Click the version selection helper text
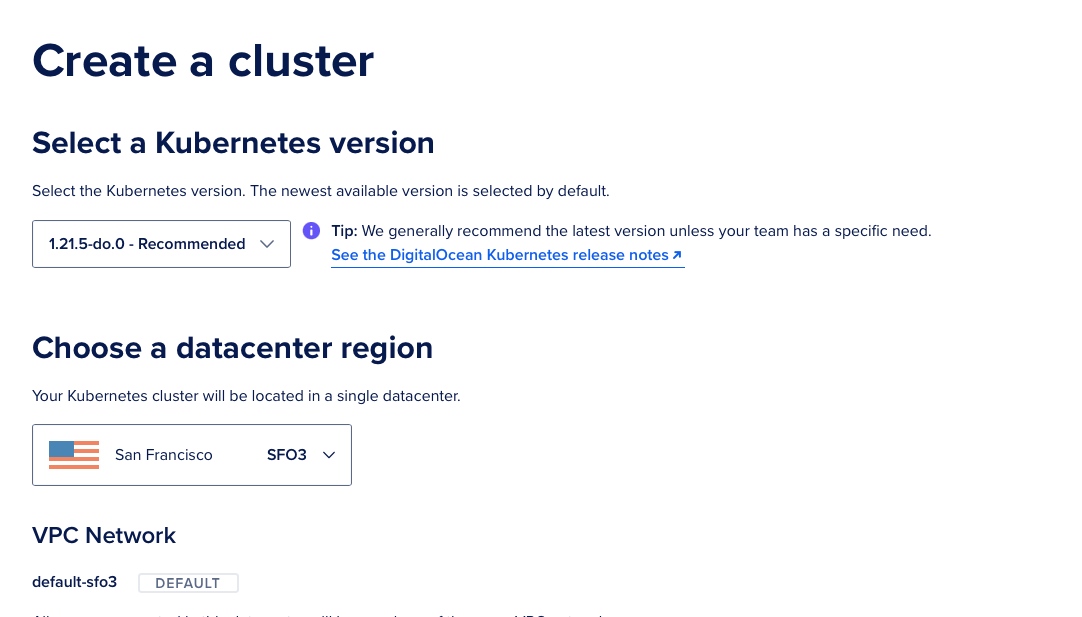Screen dimensions: 1082x617 point(322,190)
